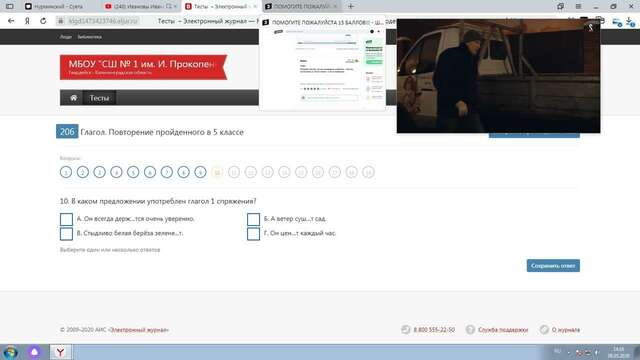Launch Yandex Browser from the taskbar
The image size is (640, 360).
click(60, 352)
